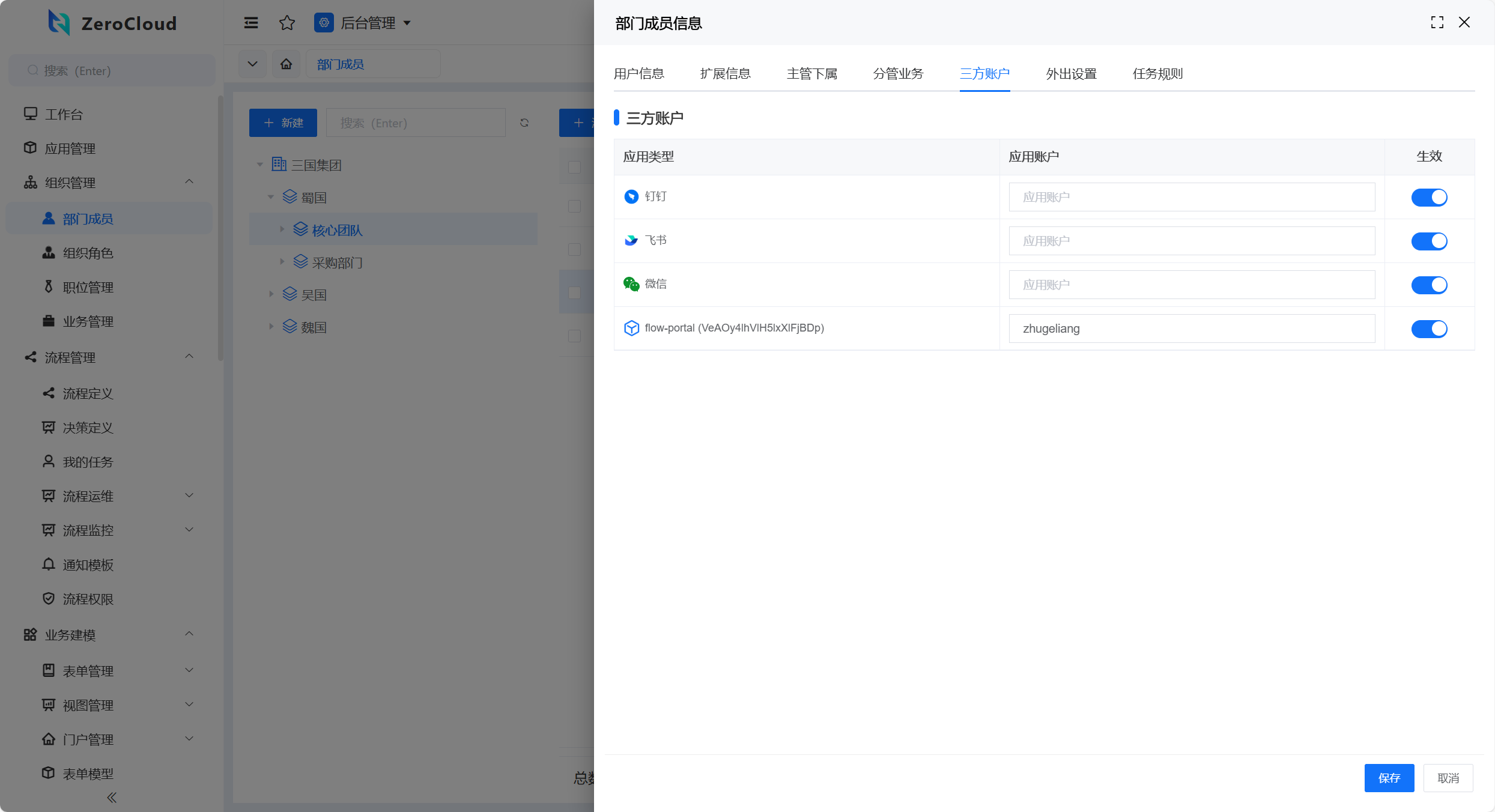
Task: Click the hamburger menu fold icon
Action: click(x=251, y=23)
